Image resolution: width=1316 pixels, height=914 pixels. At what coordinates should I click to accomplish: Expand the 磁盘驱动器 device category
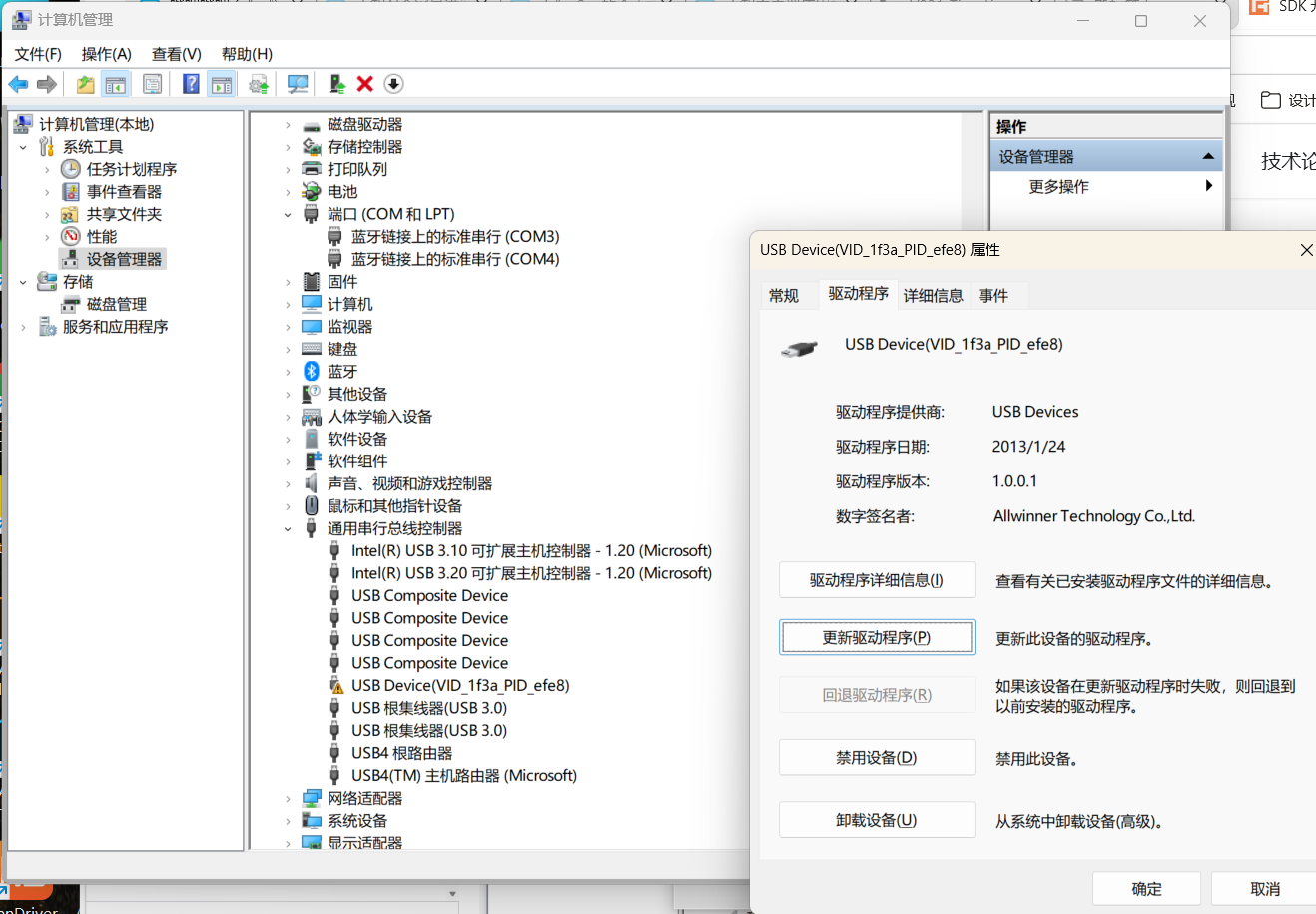288,125
